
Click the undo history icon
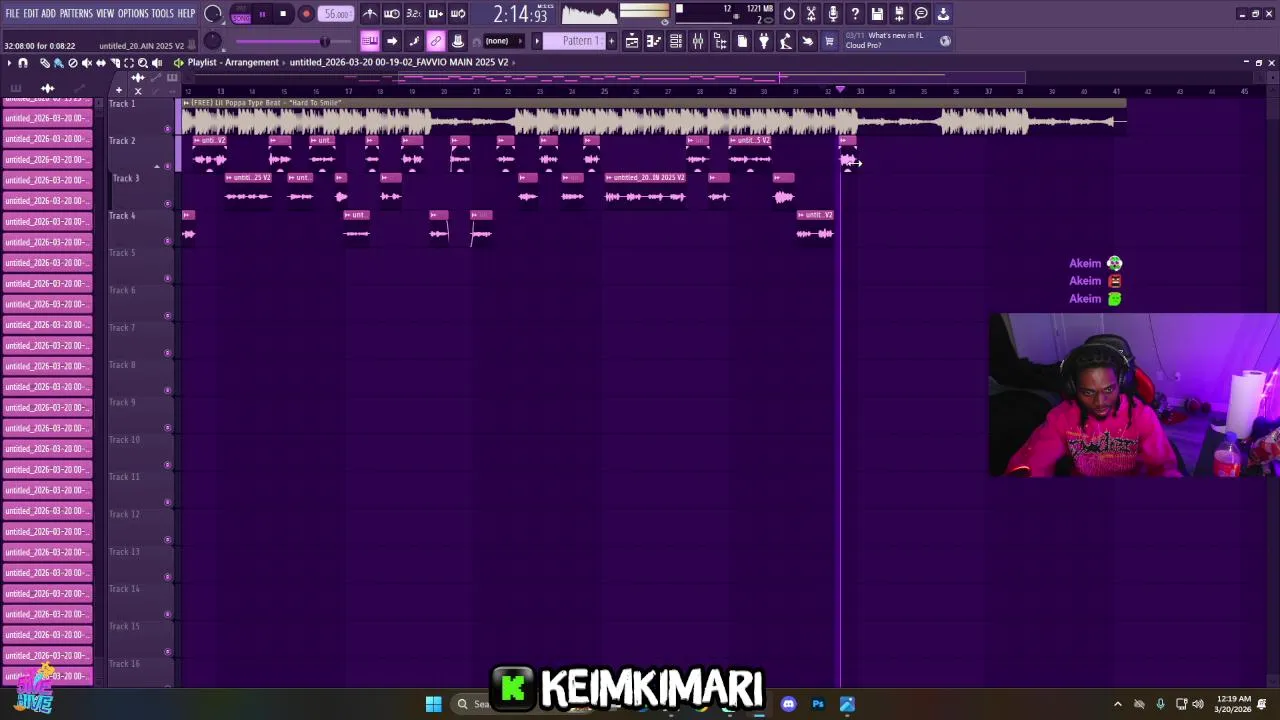coord(790,14)
